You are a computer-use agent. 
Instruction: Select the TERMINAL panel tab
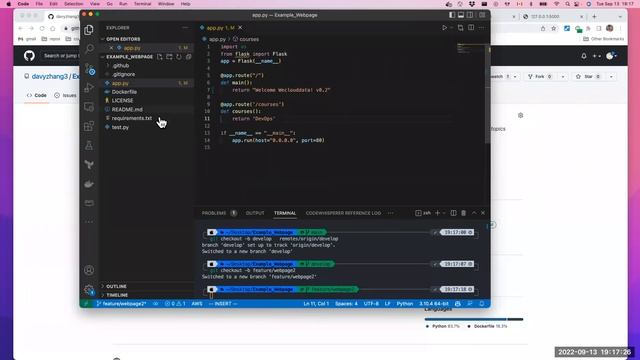click(x=285, y=213)
